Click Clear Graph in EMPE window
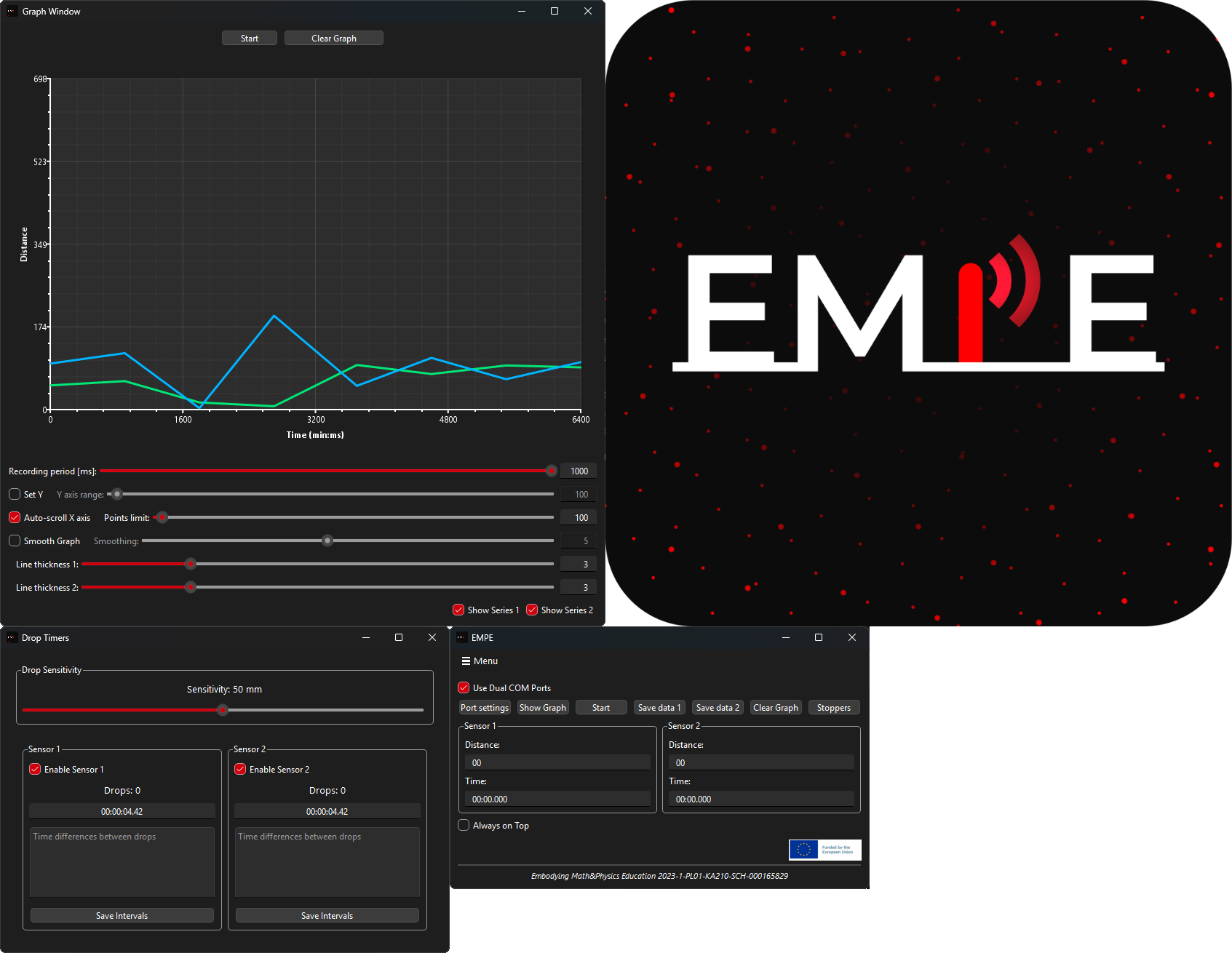The height and width of the screenshot is (953, 1232). tap(776, 708)
